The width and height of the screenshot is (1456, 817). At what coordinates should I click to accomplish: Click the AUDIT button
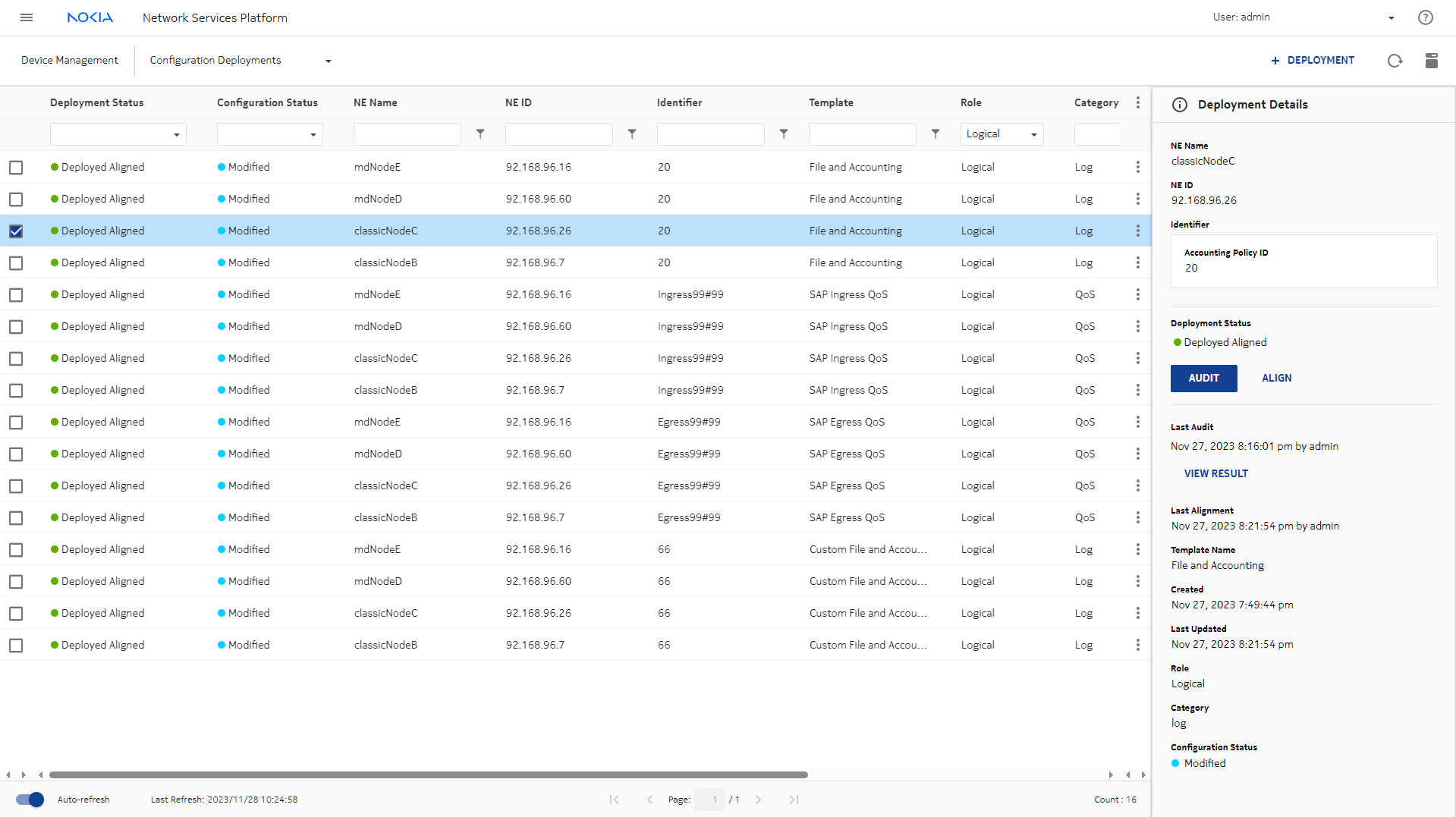(x=1203, y=379)
